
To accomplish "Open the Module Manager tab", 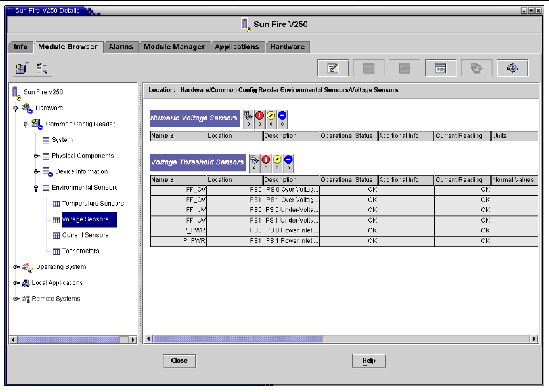I will (x=174, y=47).
